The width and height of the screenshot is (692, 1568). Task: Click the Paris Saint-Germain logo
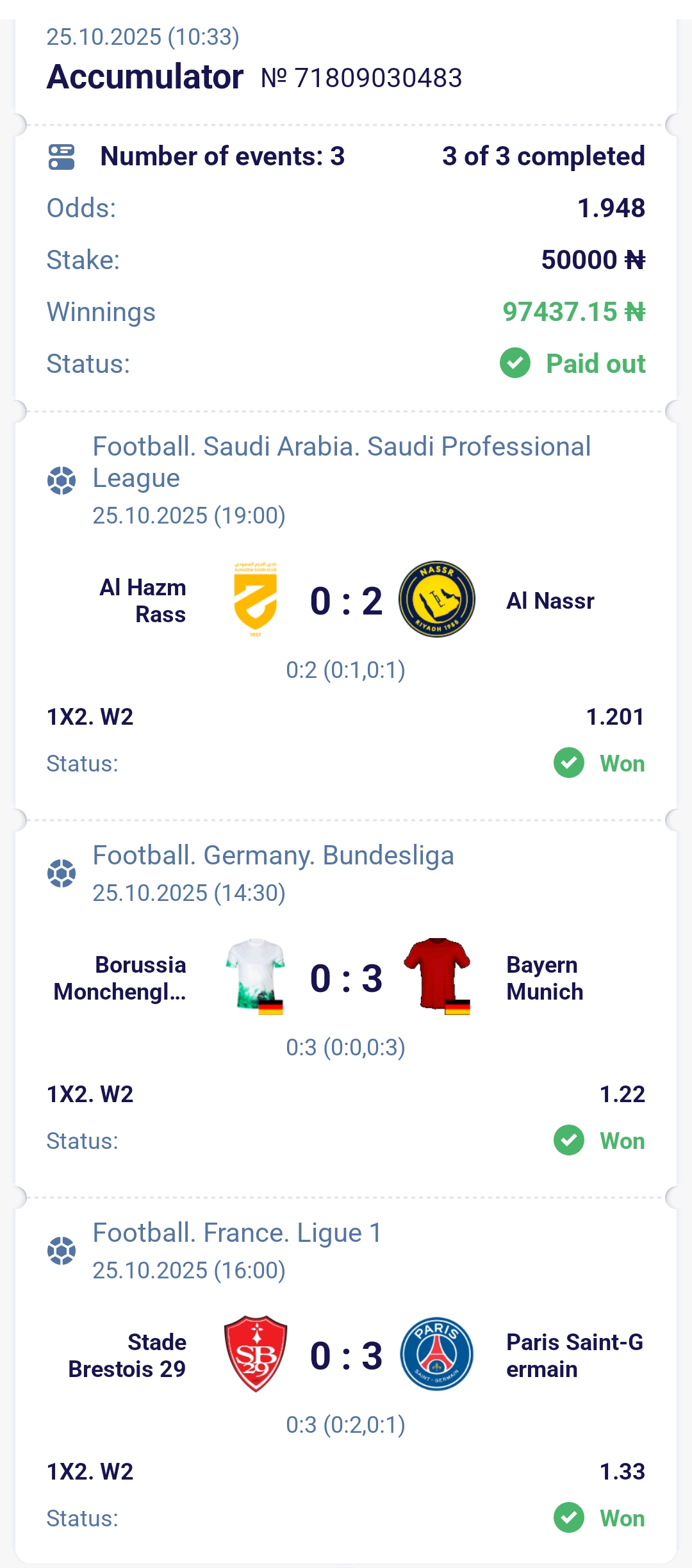pyautogui.click(x=437, y=1354)
